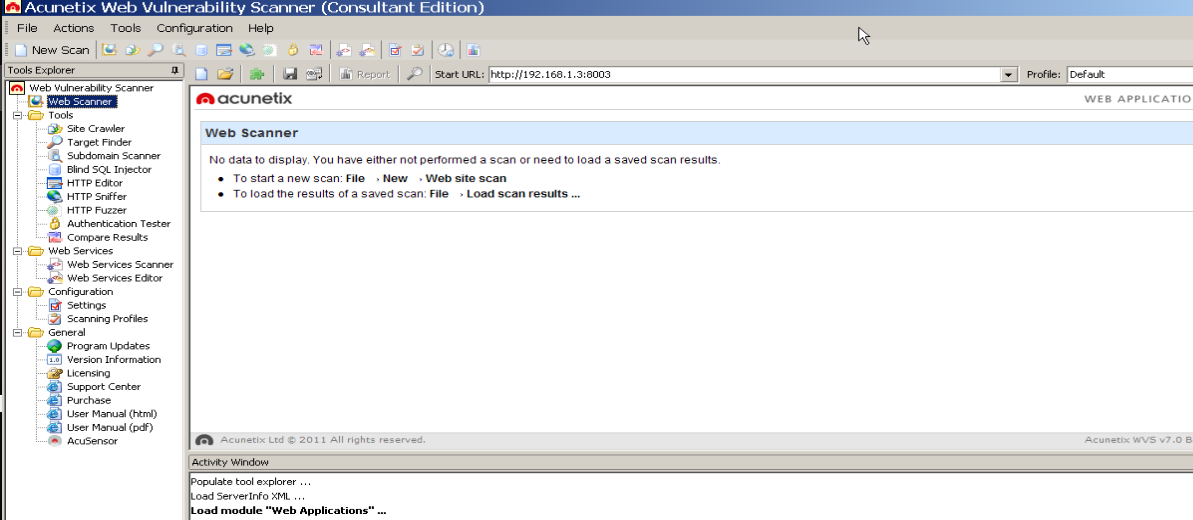The width and height of the screenshot is (1193, 520).
Task: Open the Actions menu
Action: point(74,28)
